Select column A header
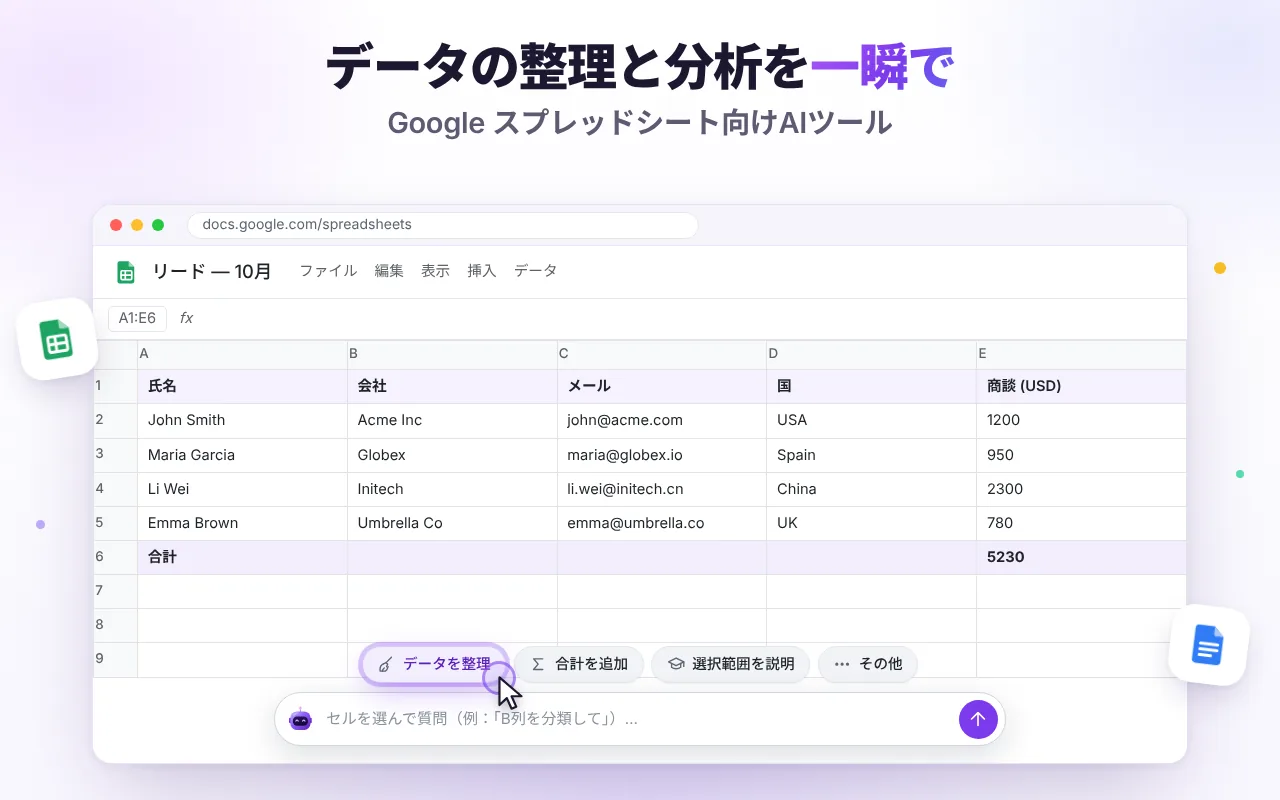Screen dimensions: 1280x800 [x=242, y=354]
